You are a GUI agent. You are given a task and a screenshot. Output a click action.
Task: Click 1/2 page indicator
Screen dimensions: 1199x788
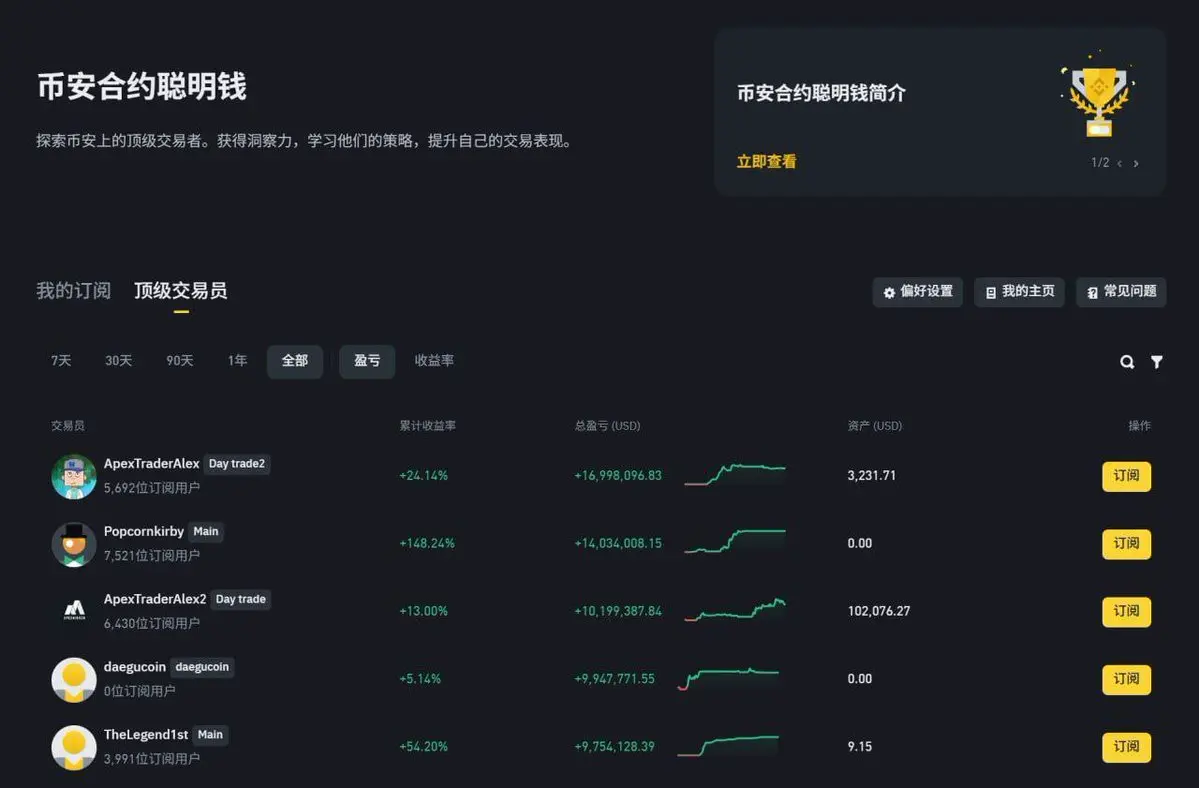click(1100, 163)
